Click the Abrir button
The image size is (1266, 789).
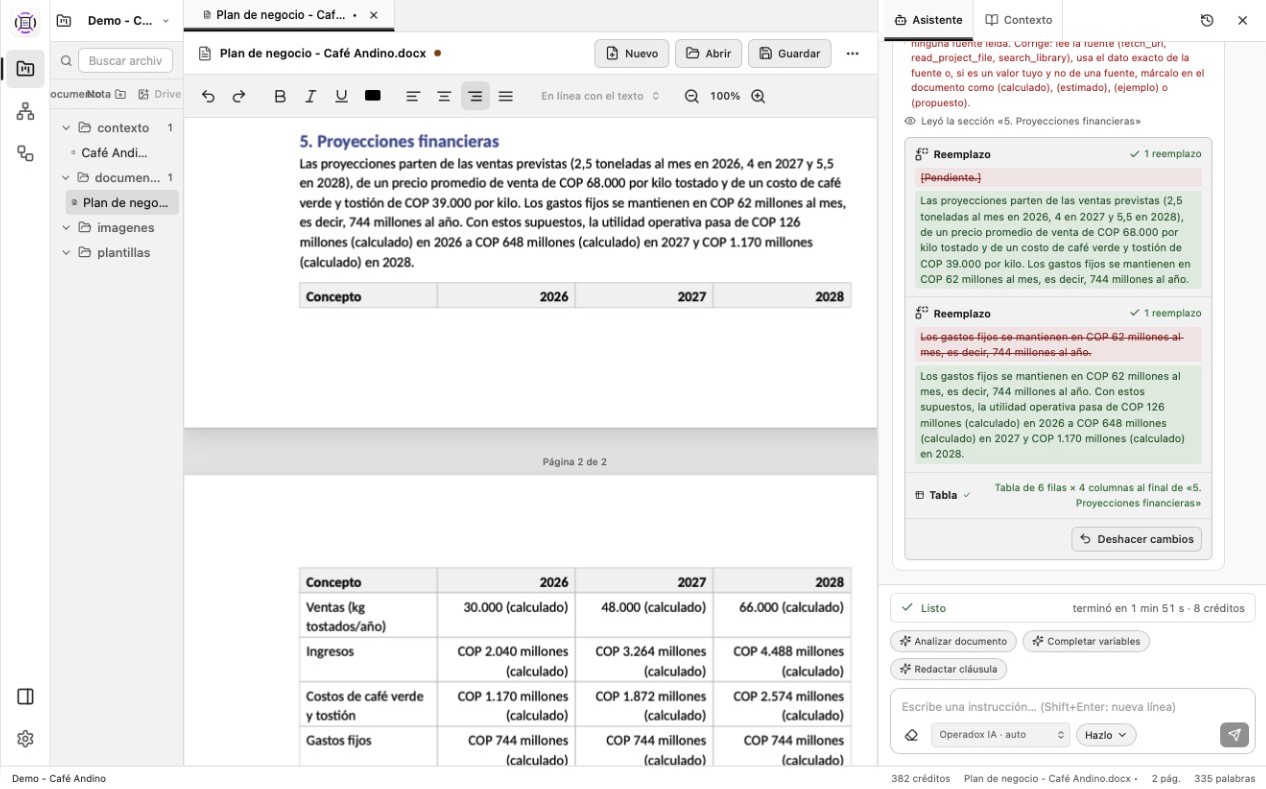click(709, 53)
